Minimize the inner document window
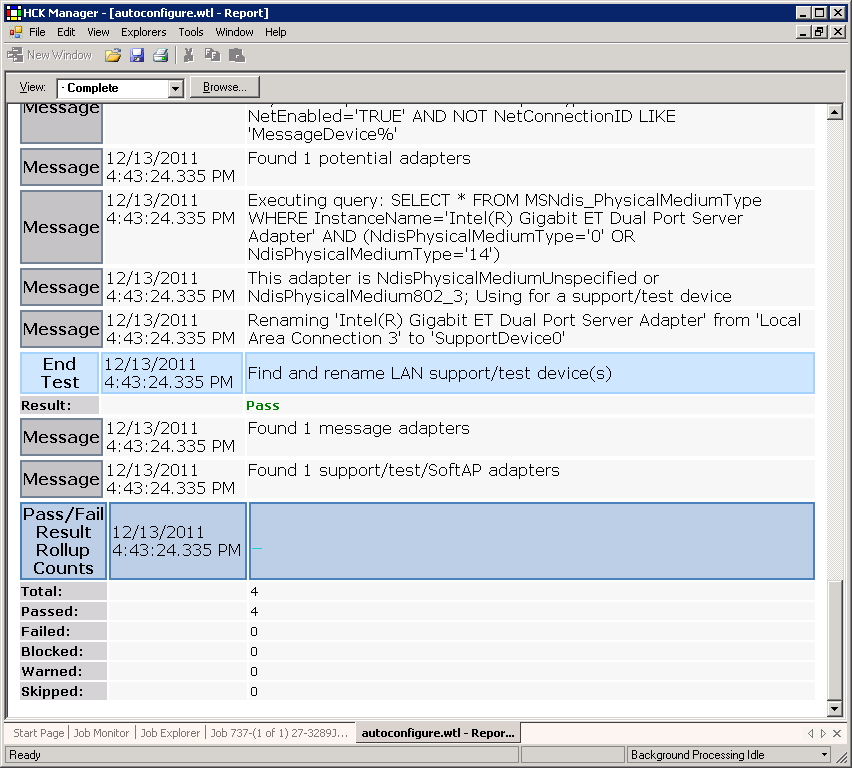Screen dimensions: 852x768 [x=804, y=32]
